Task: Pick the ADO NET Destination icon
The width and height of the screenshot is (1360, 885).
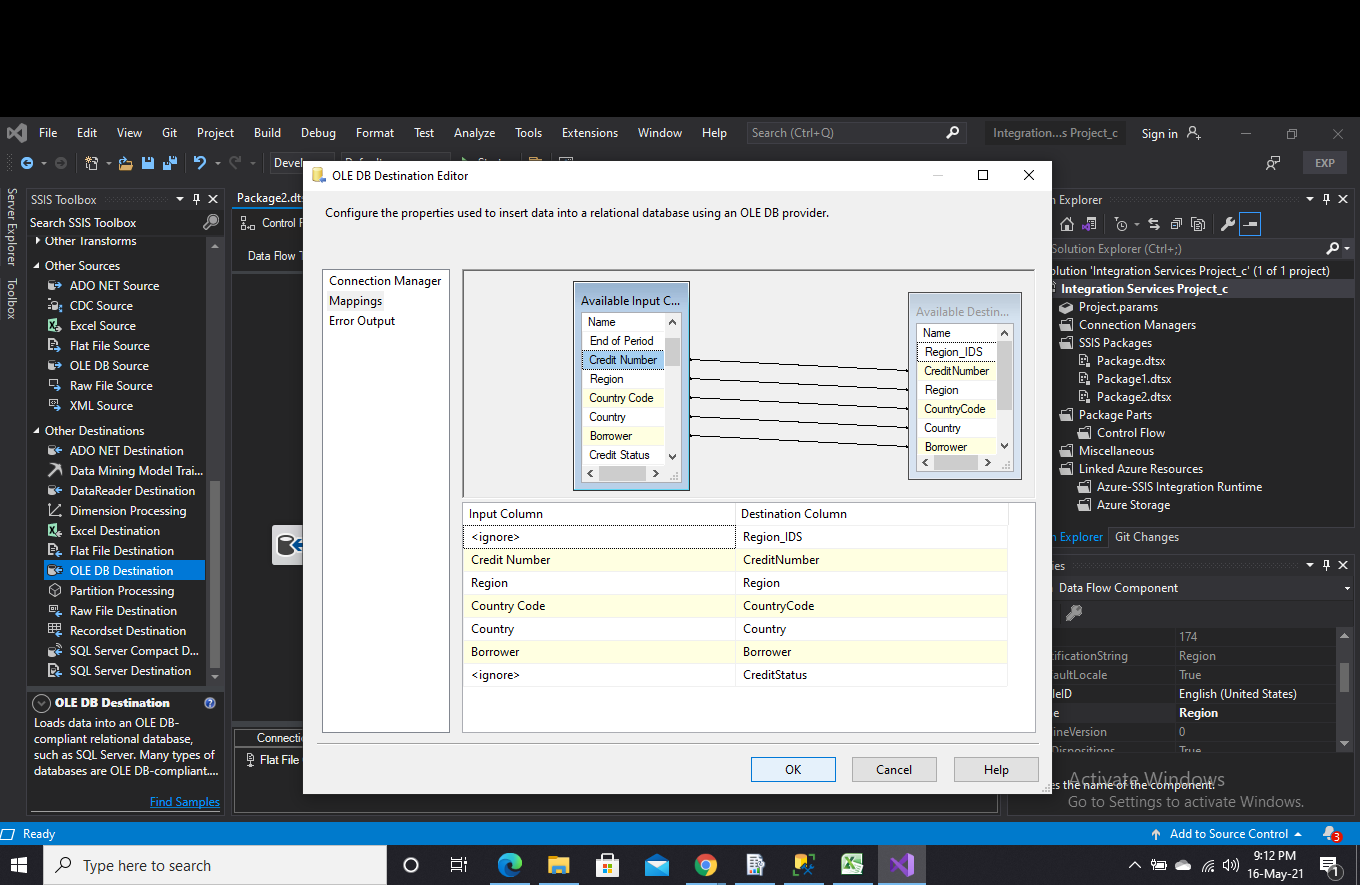Action: coord(54,451)
